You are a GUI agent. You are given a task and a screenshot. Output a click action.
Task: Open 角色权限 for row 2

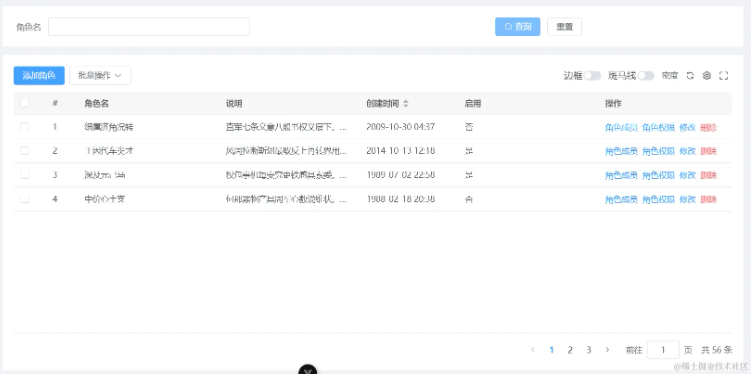pyautogui.click(x=659, y=151)
